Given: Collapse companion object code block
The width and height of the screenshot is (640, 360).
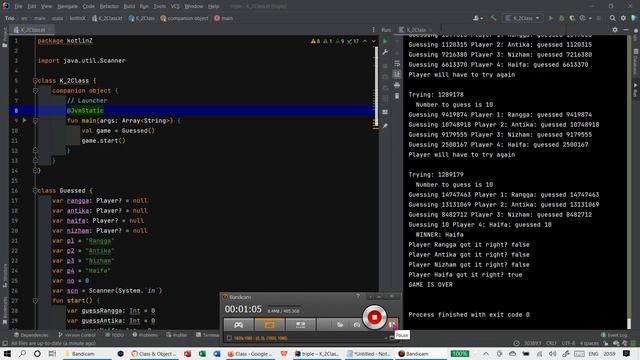Looking at the screenshot, I should click(x=35, y=91).
